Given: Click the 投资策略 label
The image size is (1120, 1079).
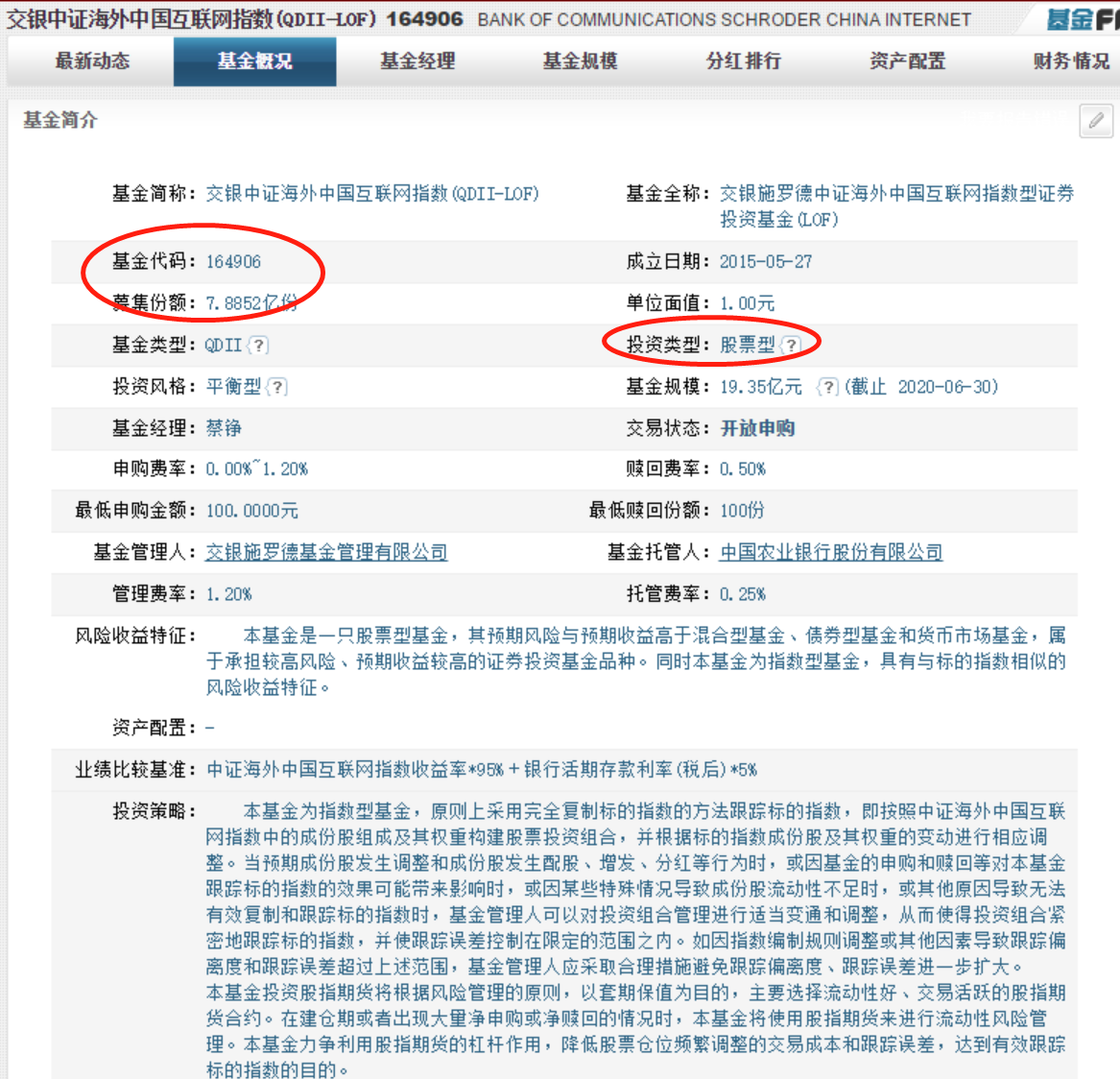Looking at the screenshot, I should pyautogui.click(x=154, y=811).
